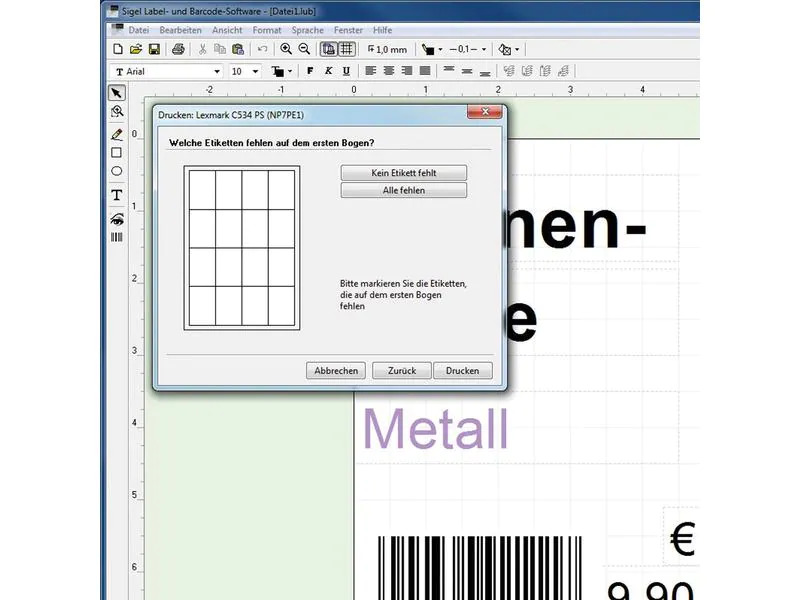The height and width of the screenshot is (600, 800).
Task: Click the printer icon in toolbar
Action: click(178, 49)
